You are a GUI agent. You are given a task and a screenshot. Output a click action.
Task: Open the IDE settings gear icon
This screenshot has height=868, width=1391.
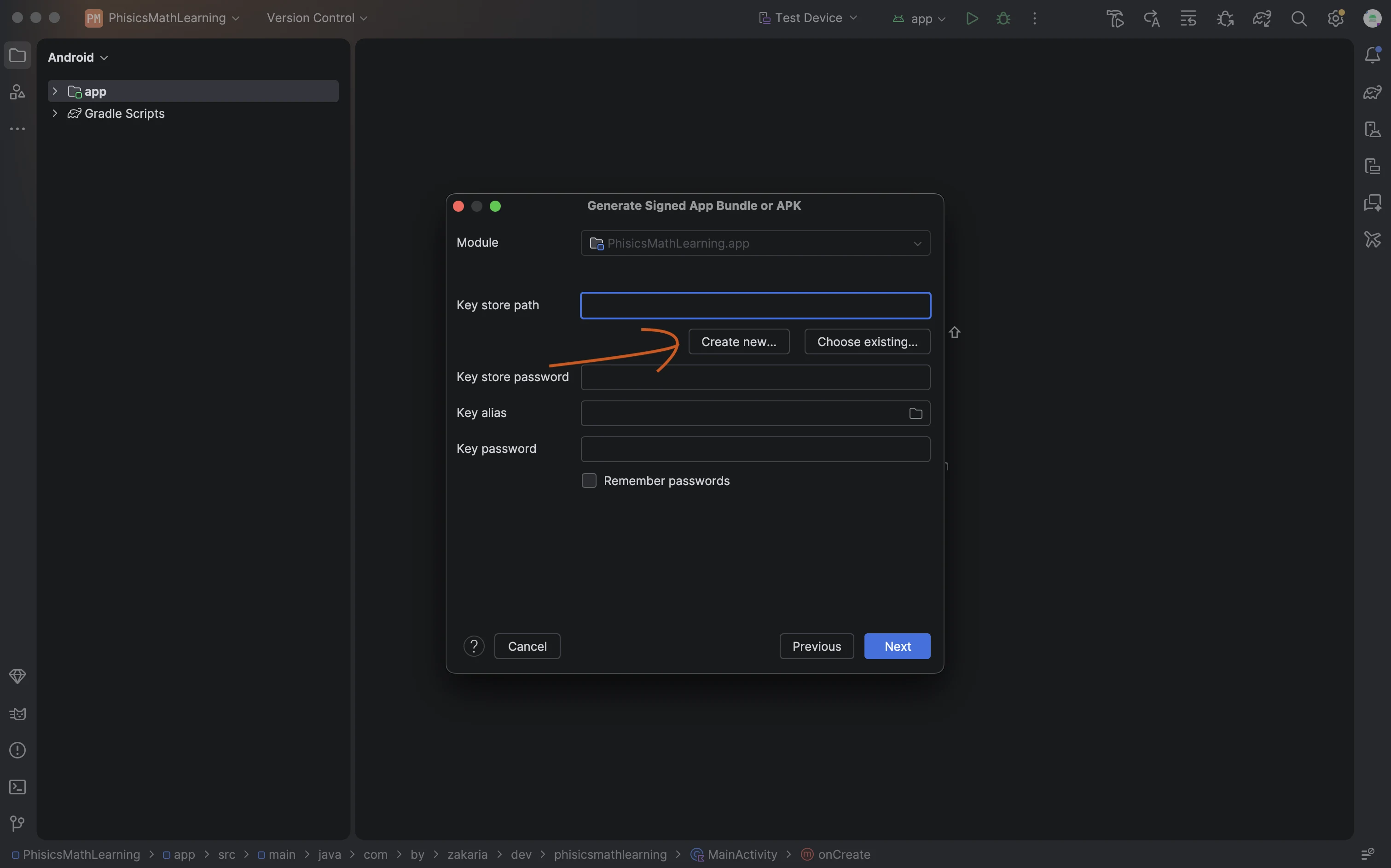1335,18
